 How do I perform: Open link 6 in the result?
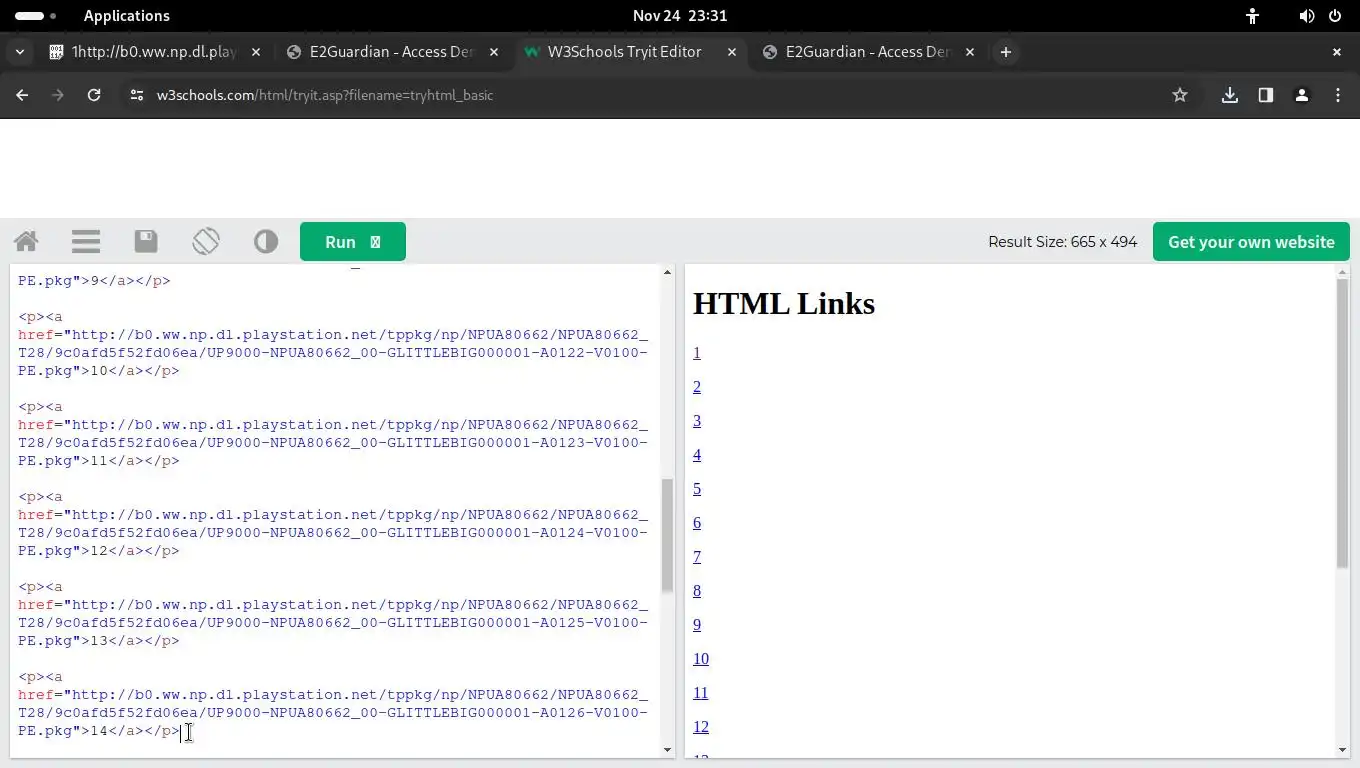point(697,523)
